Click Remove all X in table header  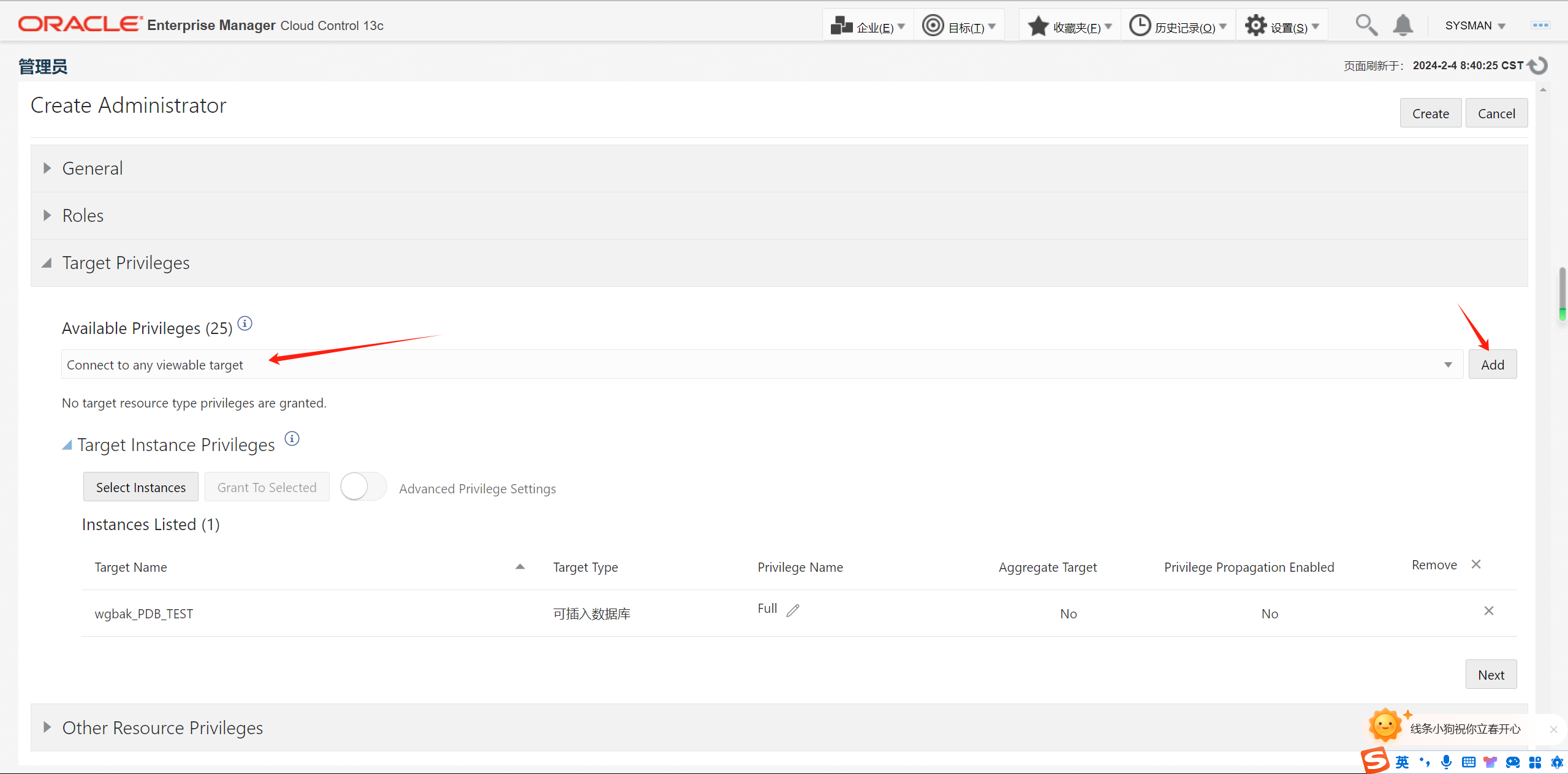tap(1476, 564)
